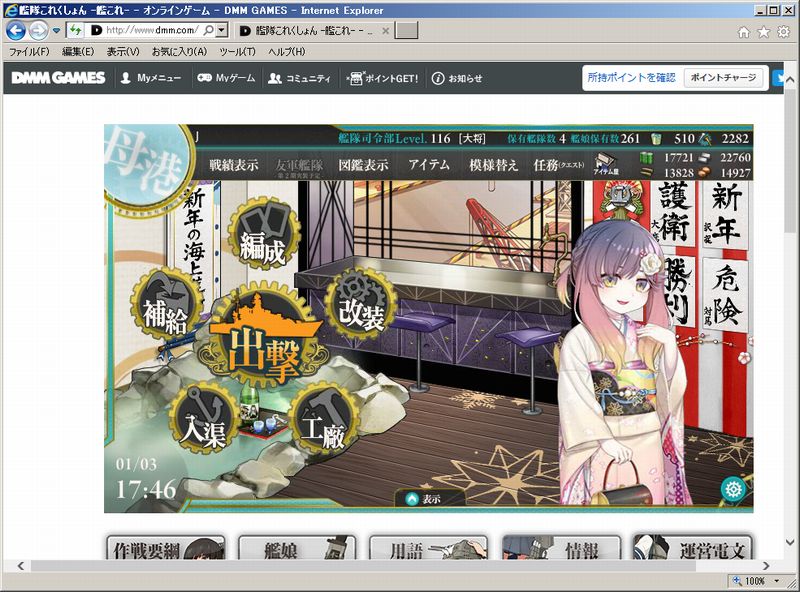Viewport: 800px width, 592px height.
Task: Open the 運営電文 banner button
Action: pyautogui.click(x=693, y=548)
